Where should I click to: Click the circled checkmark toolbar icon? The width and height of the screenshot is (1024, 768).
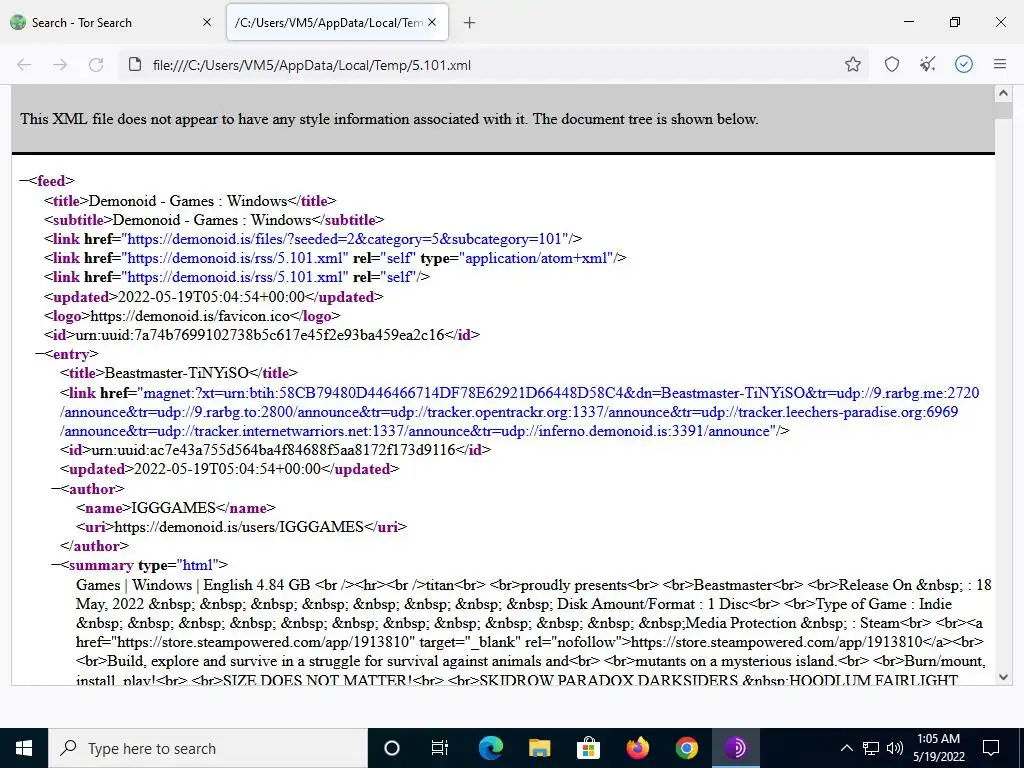tap(964, 64)
